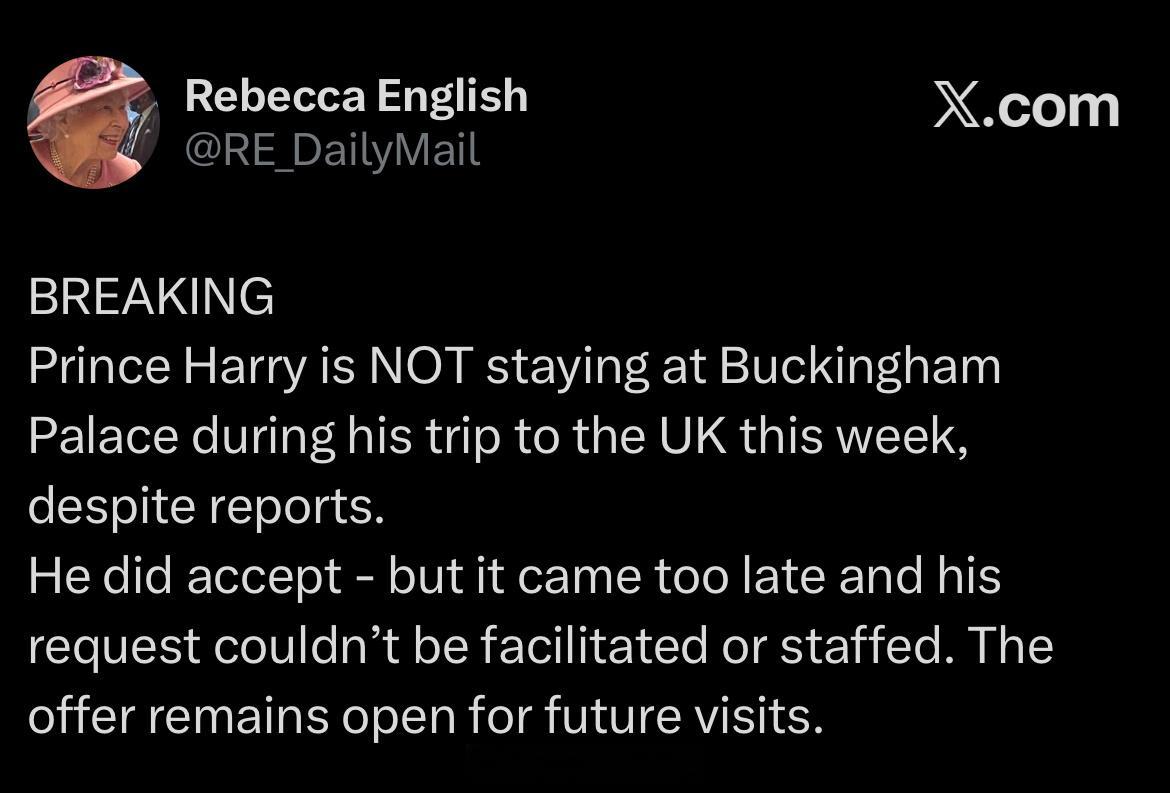Click the "despite reports." line

click(206, 508)
